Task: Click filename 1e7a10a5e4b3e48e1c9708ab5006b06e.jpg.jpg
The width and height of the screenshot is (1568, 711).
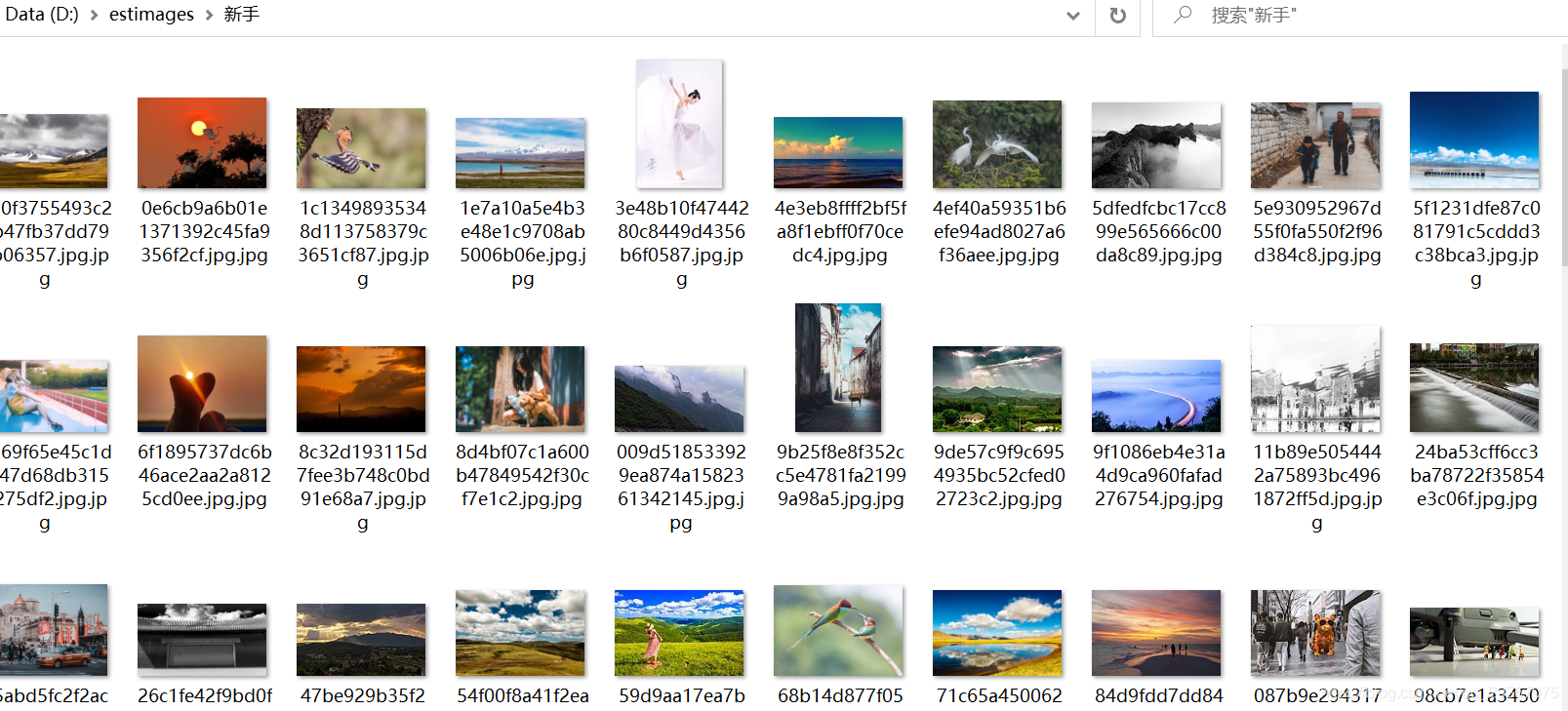Action: [522, 243]
